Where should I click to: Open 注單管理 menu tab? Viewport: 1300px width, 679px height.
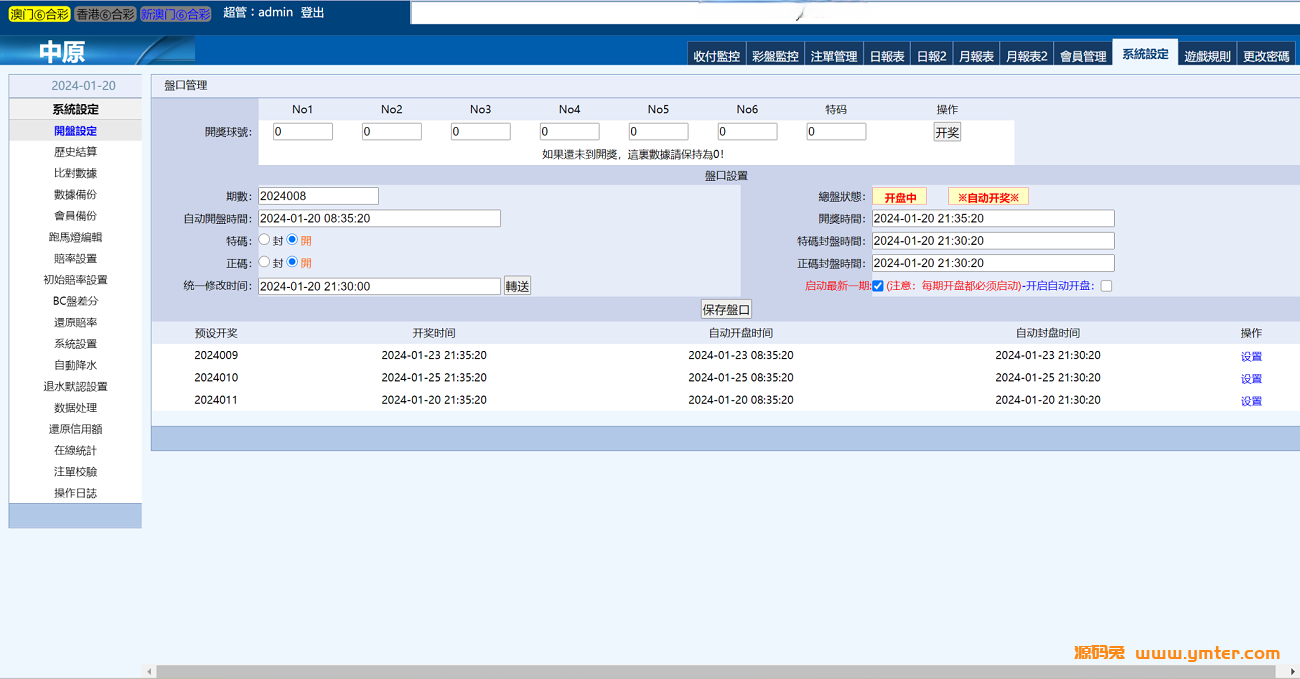[x=834, y=56]
